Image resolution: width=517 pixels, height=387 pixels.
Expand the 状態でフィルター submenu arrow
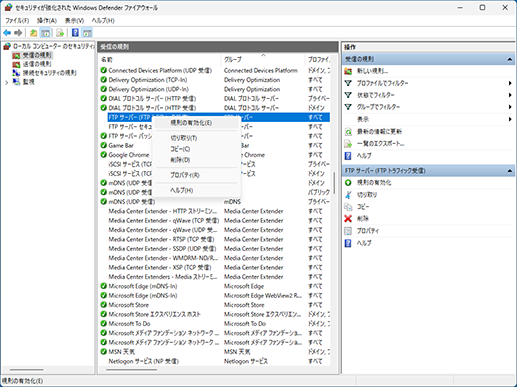[510, 95]
